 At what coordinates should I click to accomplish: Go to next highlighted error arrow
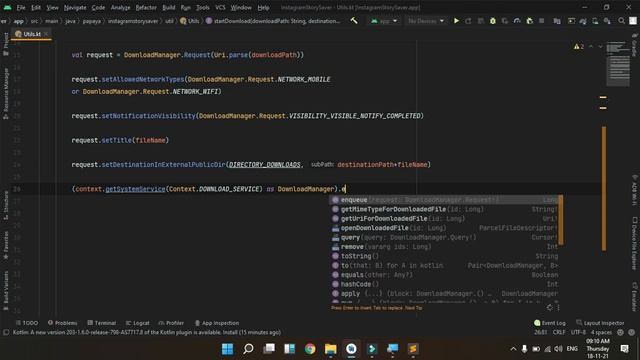(600, 47)
